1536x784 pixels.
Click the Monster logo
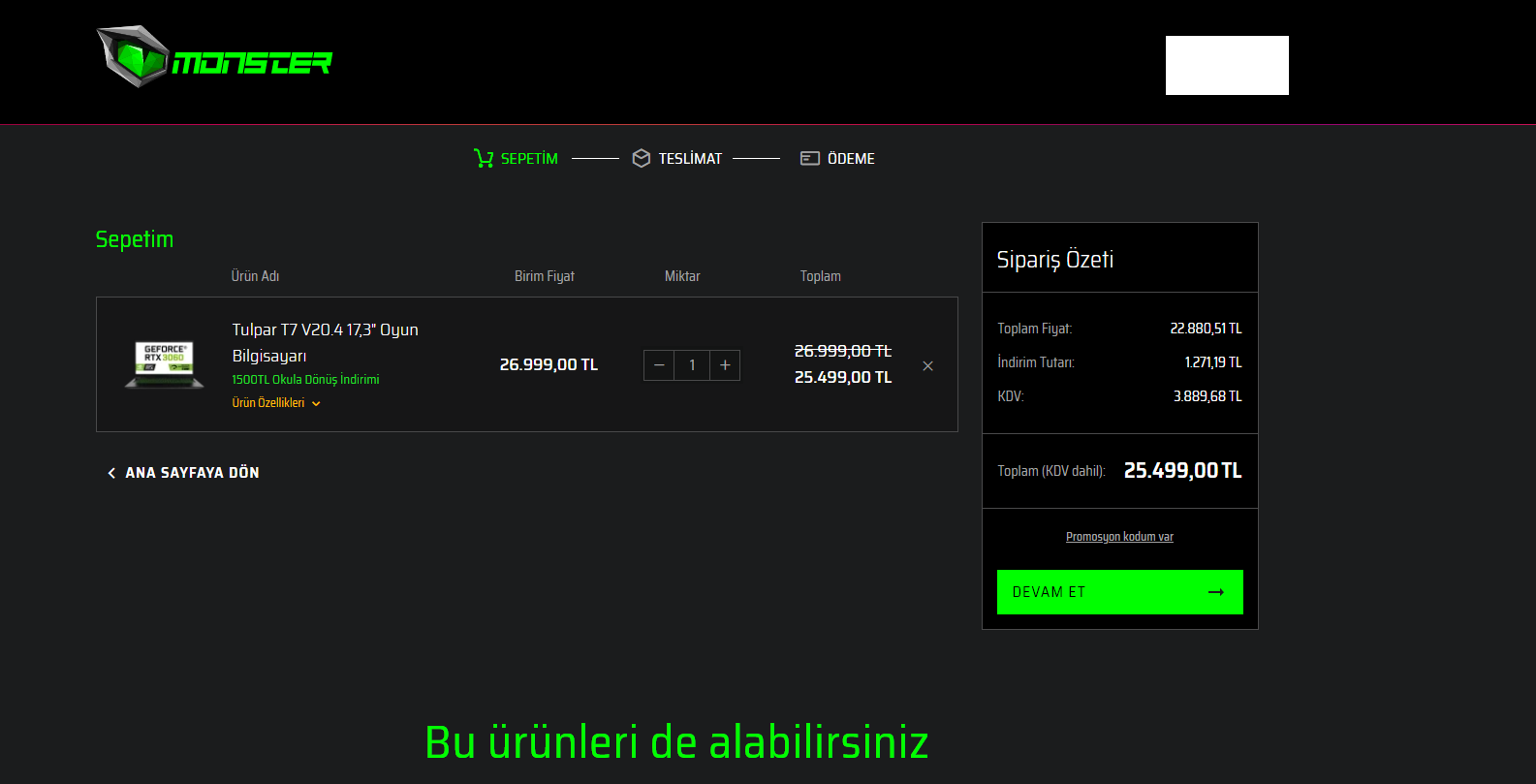pos(214,57)
